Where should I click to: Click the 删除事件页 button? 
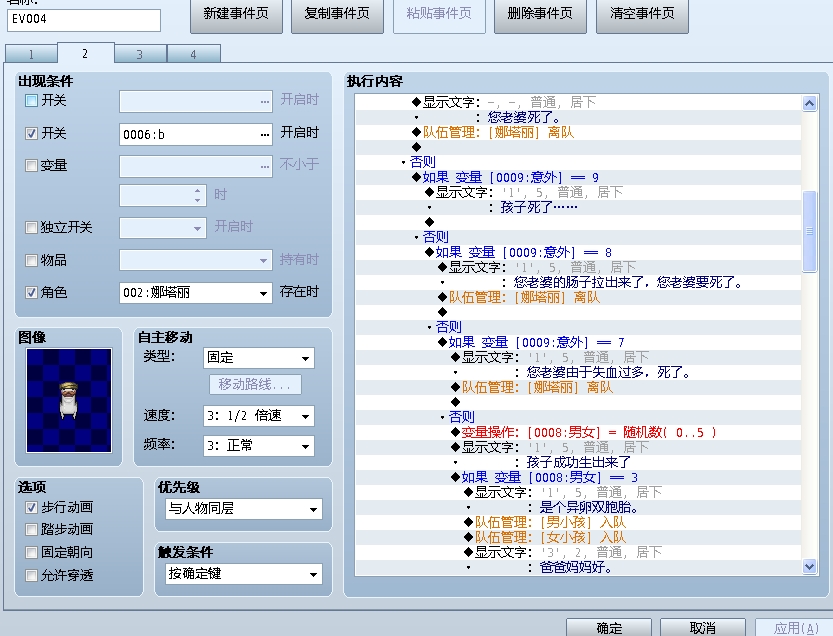pos(540,15)
